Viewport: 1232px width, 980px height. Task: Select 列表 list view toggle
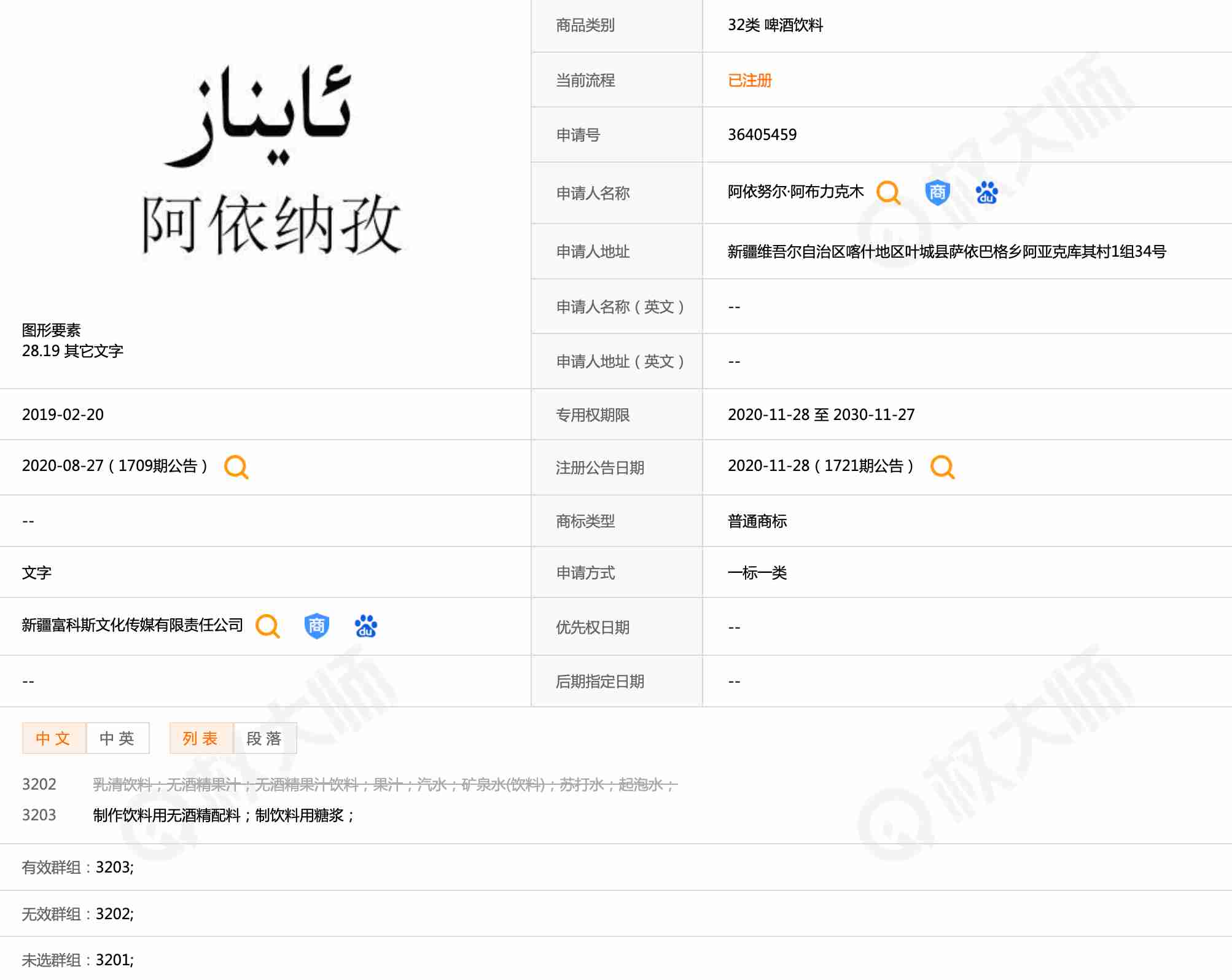[201, 738]
